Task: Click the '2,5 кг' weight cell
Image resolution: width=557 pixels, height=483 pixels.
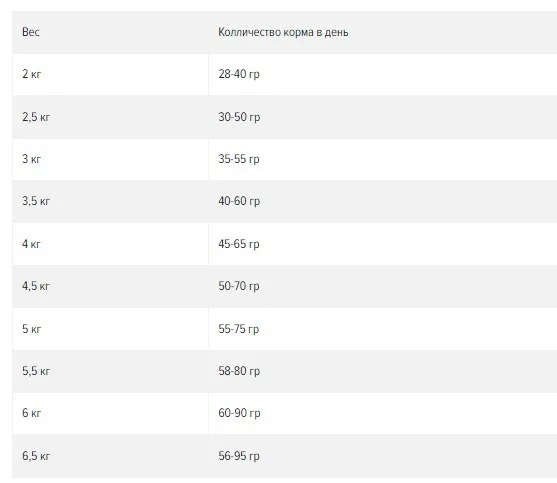Action: click(36, 117)
